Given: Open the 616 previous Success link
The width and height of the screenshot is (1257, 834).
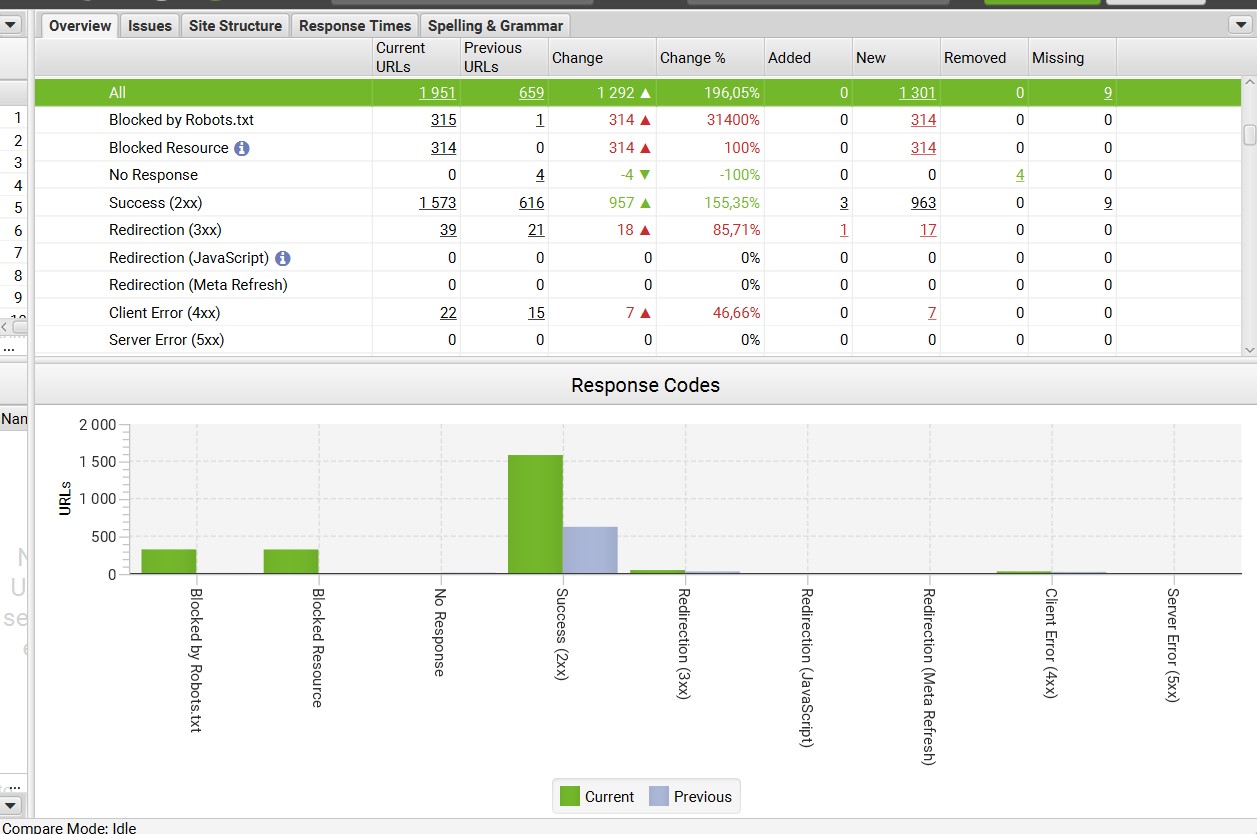Looking at the screenshot, I should coord(531,203).
